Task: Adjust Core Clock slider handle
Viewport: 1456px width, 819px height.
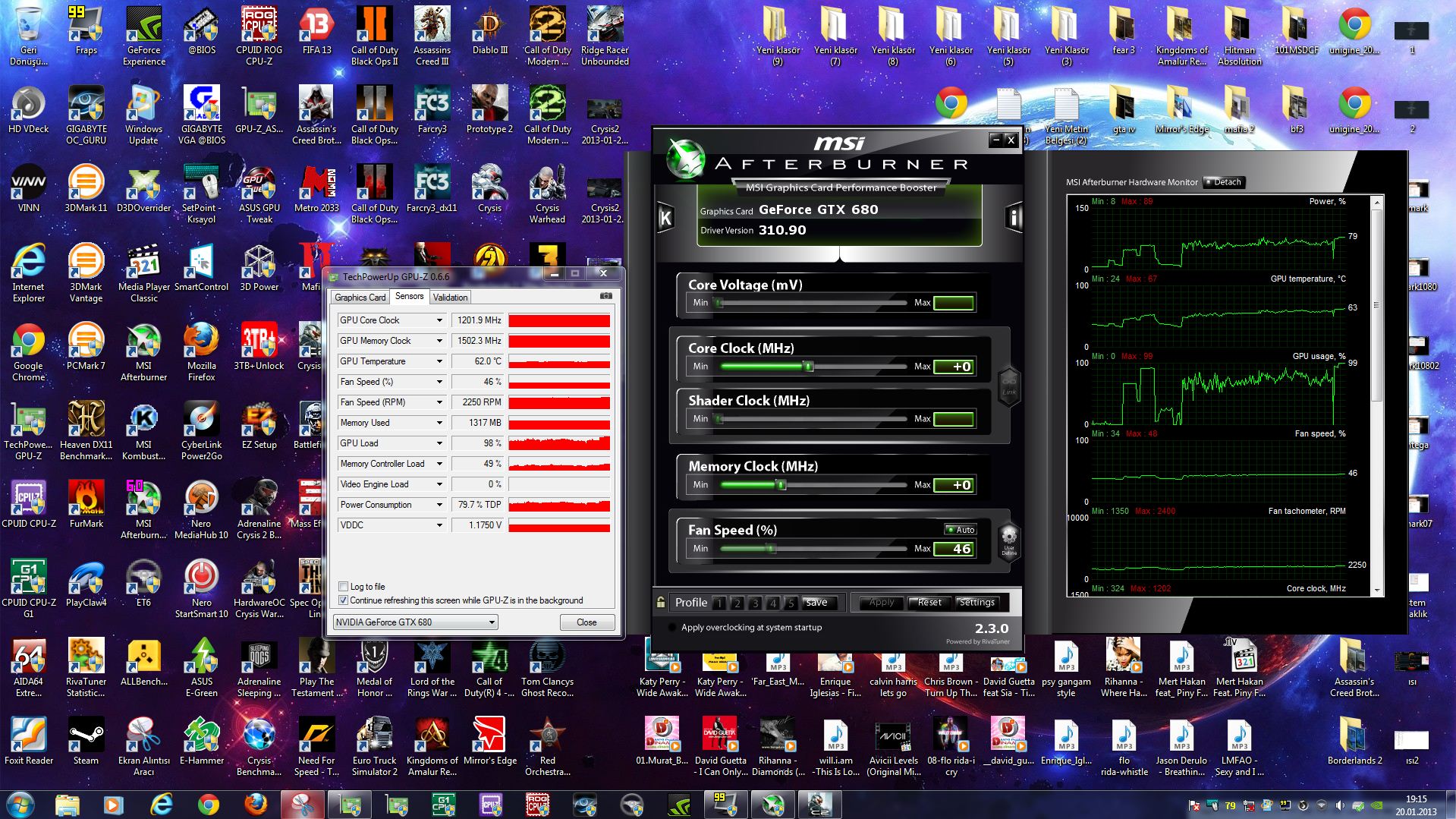Action: [808, 367]
